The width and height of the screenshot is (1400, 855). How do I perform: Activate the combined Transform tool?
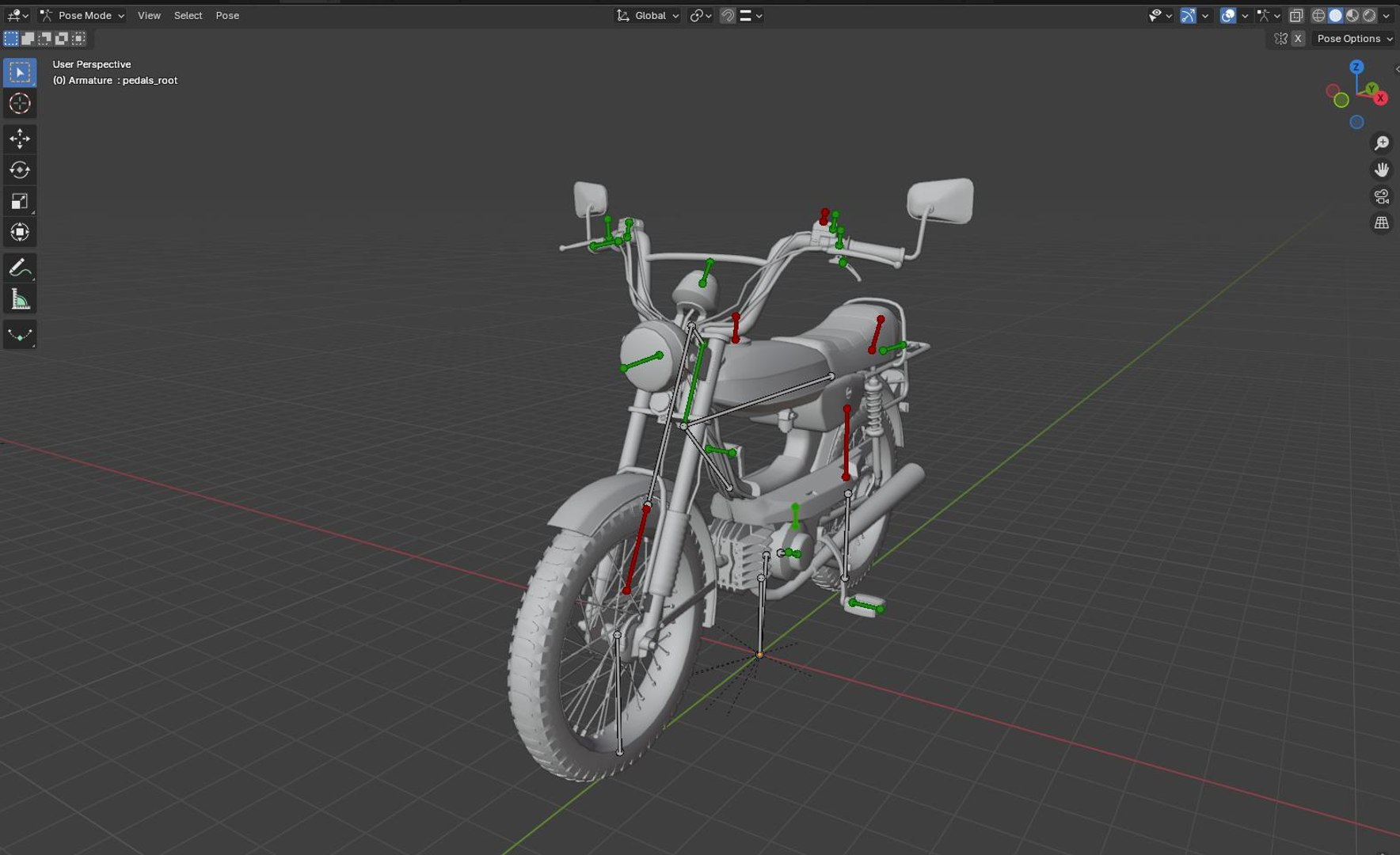click(20, 232)
